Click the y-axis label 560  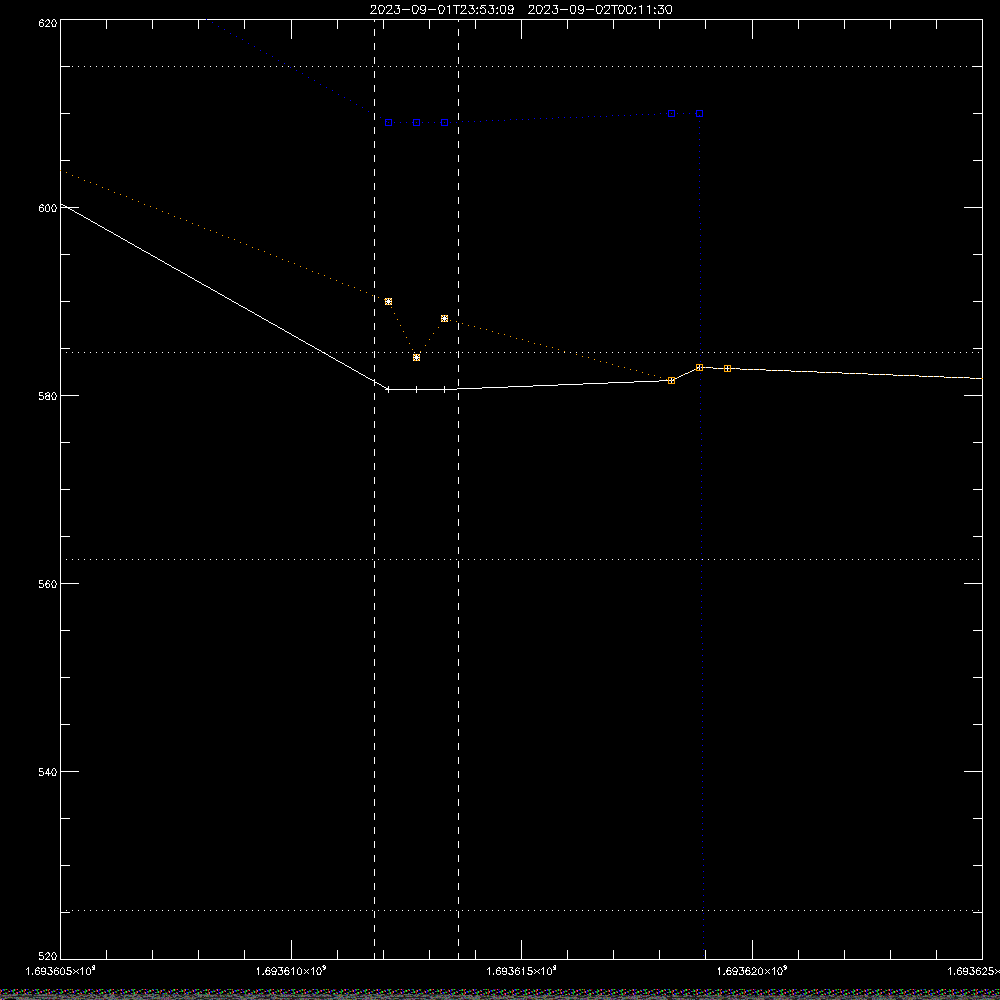[48, 584]
